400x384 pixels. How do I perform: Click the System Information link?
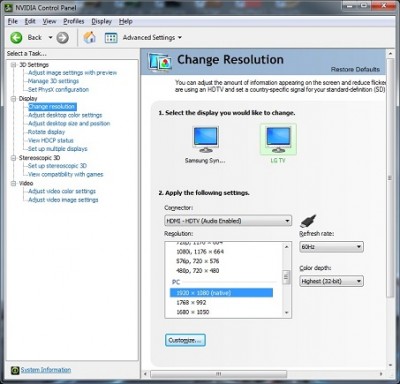[x=46, y=370]
